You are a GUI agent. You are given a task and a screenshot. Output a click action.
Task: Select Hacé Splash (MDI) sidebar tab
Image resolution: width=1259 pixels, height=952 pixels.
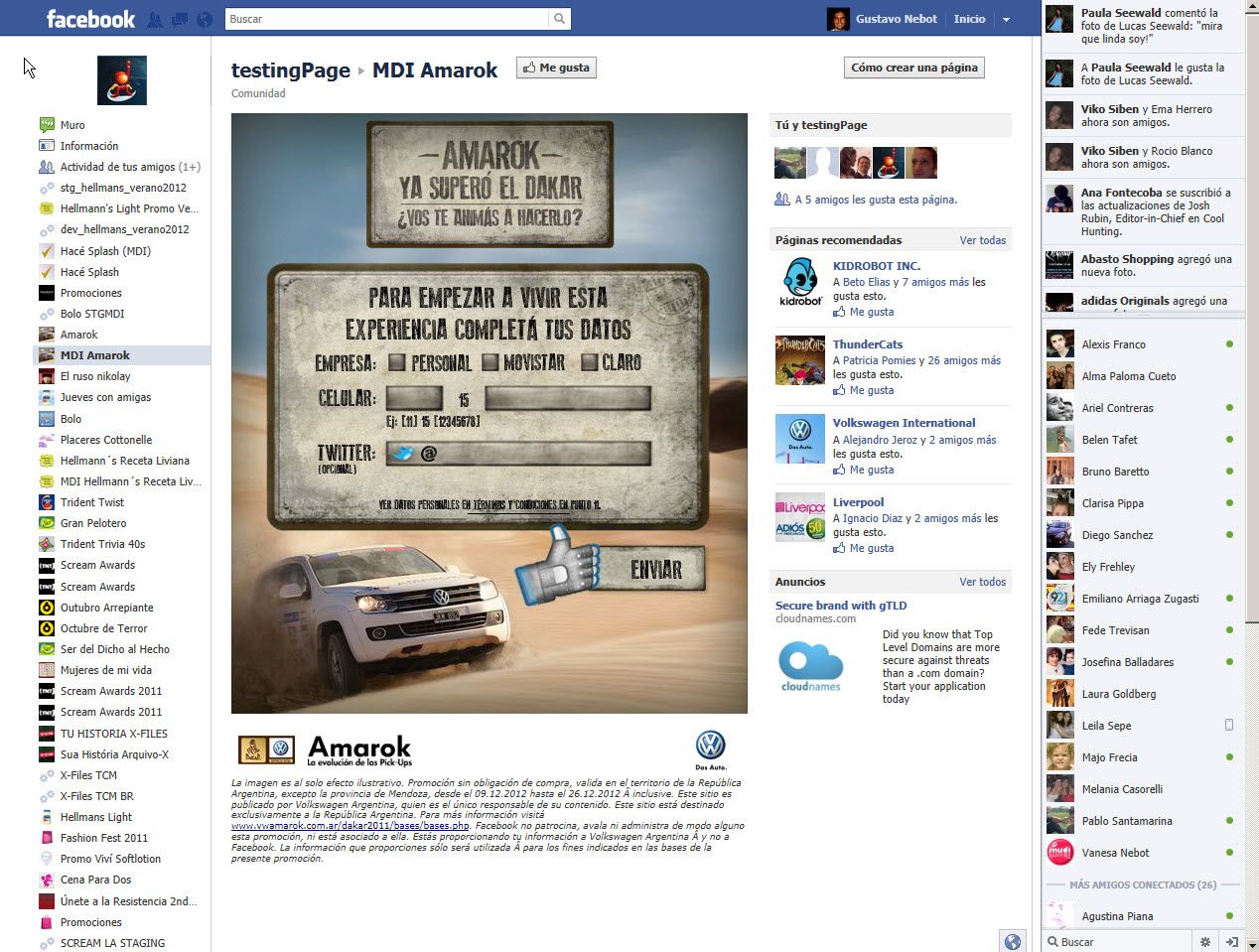[105, 251]
